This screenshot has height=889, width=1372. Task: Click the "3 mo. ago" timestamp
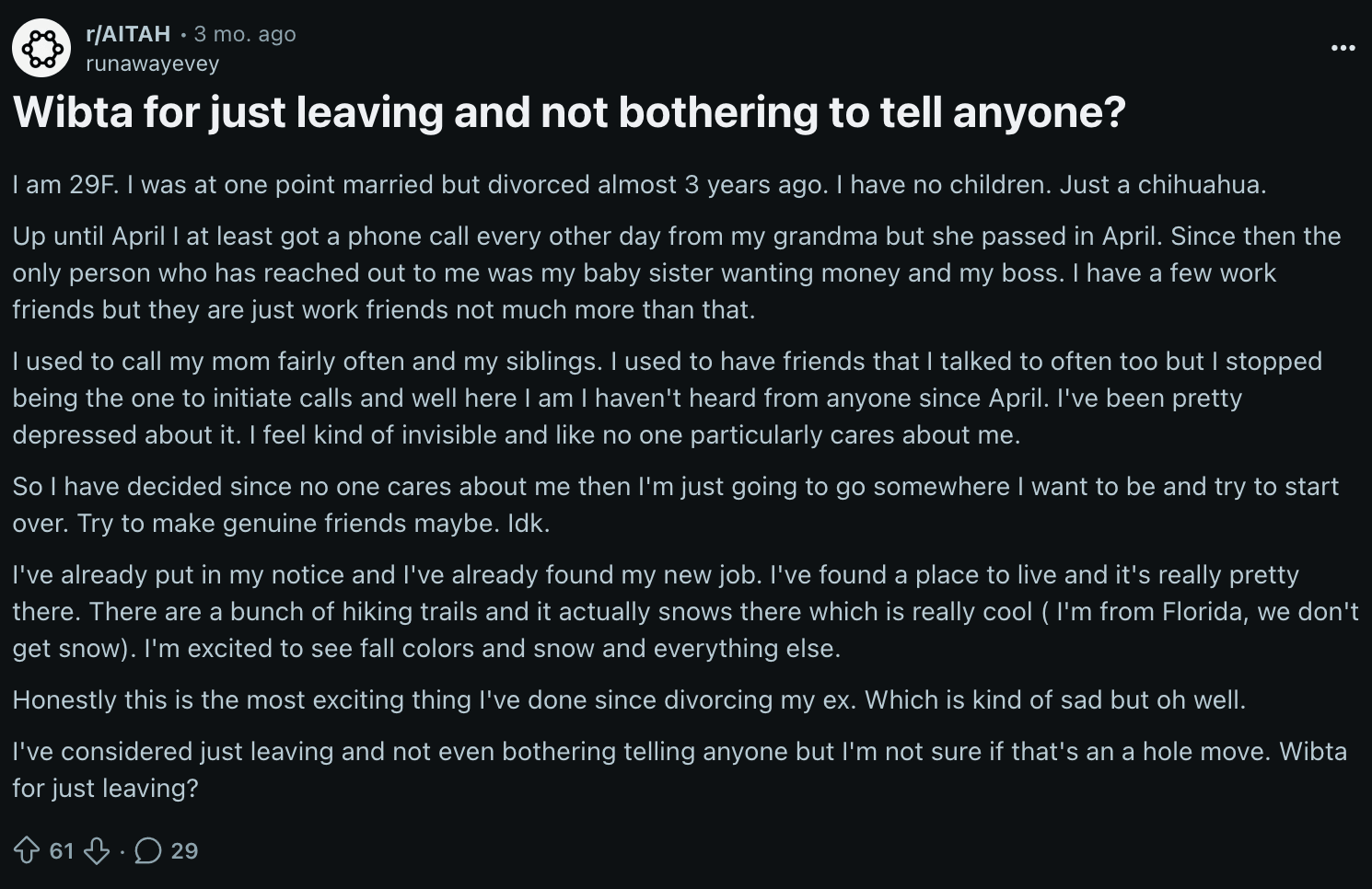pyautogui.click(x=245, y=34)
